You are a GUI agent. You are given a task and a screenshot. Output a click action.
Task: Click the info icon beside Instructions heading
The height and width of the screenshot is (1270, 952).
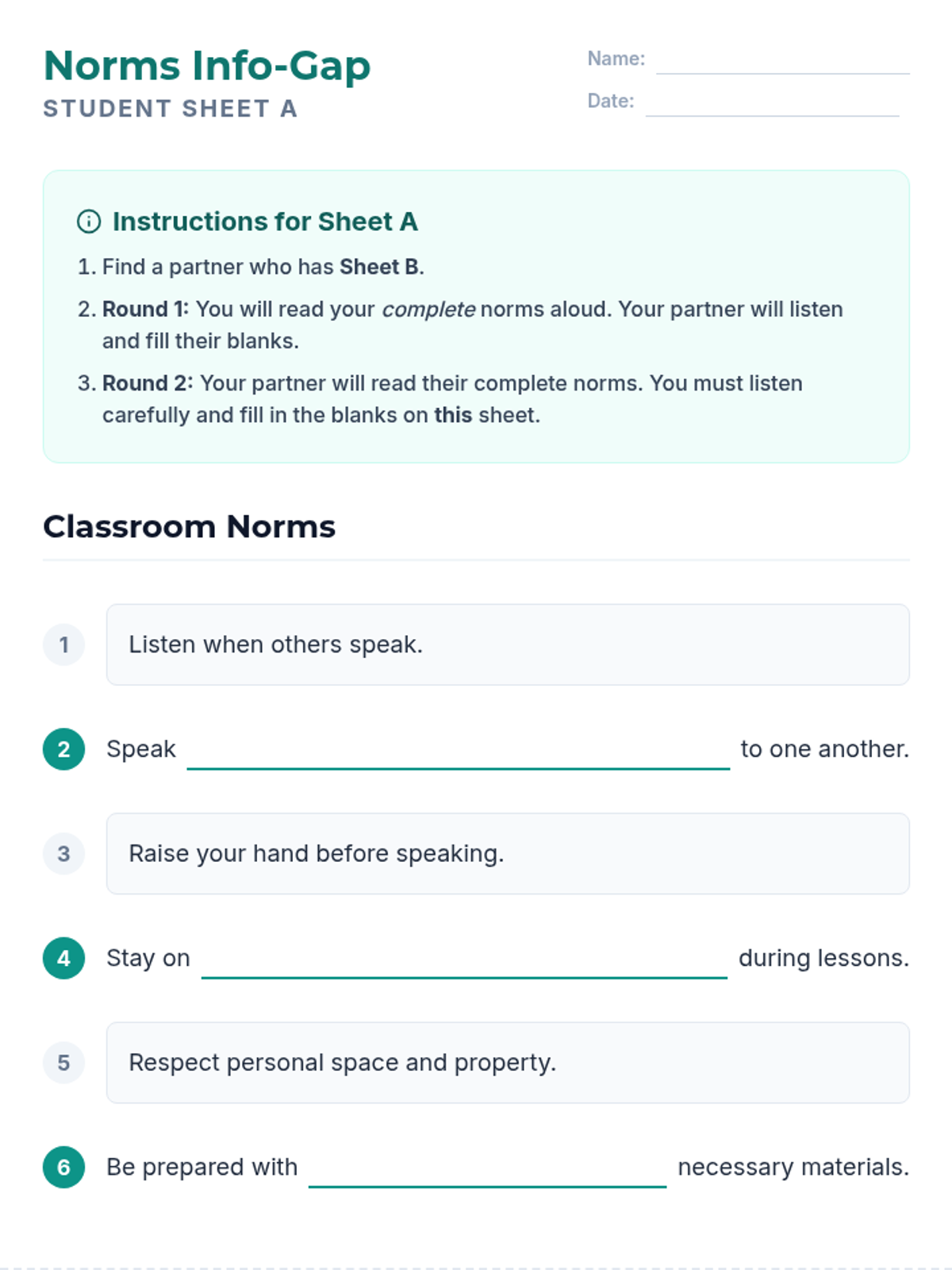click(x=89, y=221)
